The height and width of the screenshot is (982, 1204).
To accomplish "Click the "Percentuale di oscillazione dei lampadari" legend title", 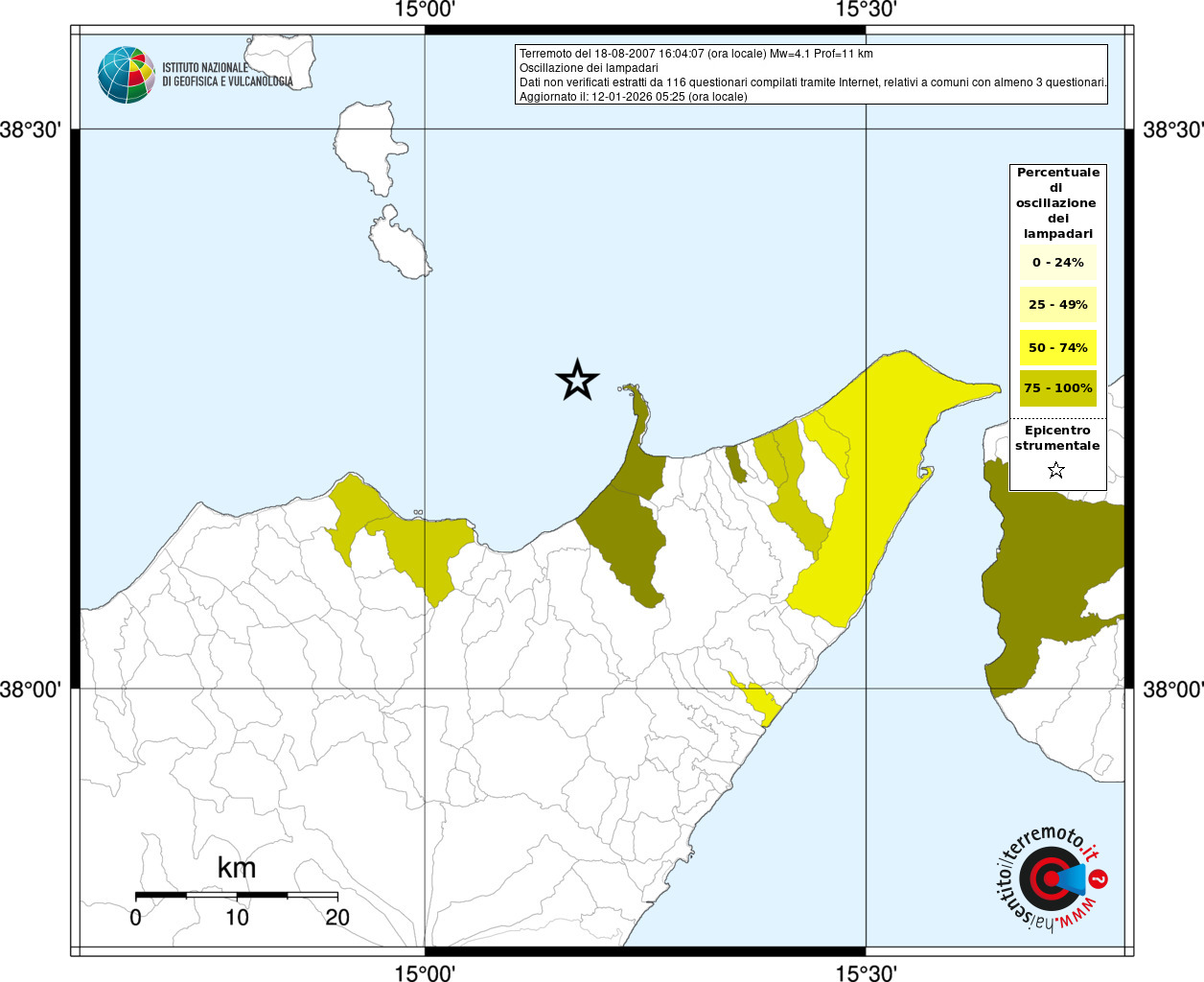I will tap(1057, 202).
